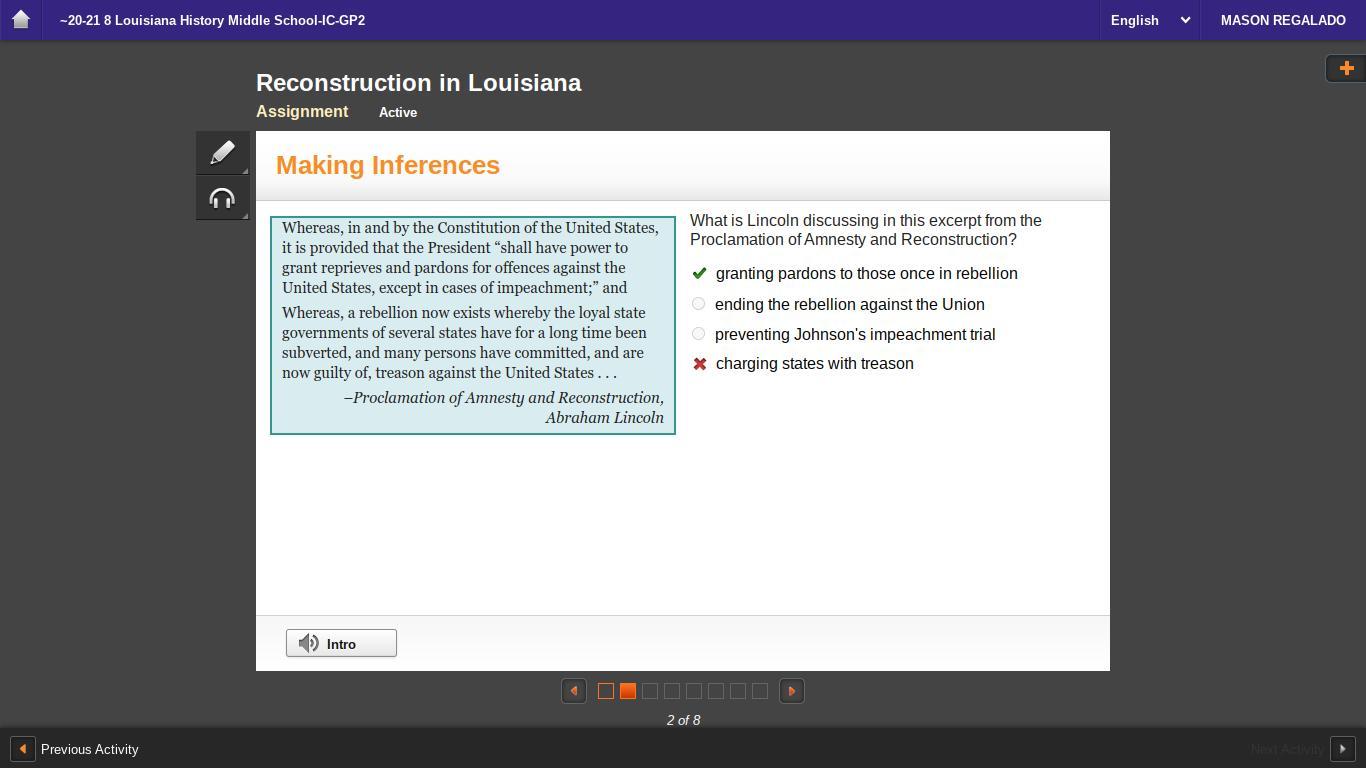Click the Previous Activity arrow icon

click(x=22, y=749)
